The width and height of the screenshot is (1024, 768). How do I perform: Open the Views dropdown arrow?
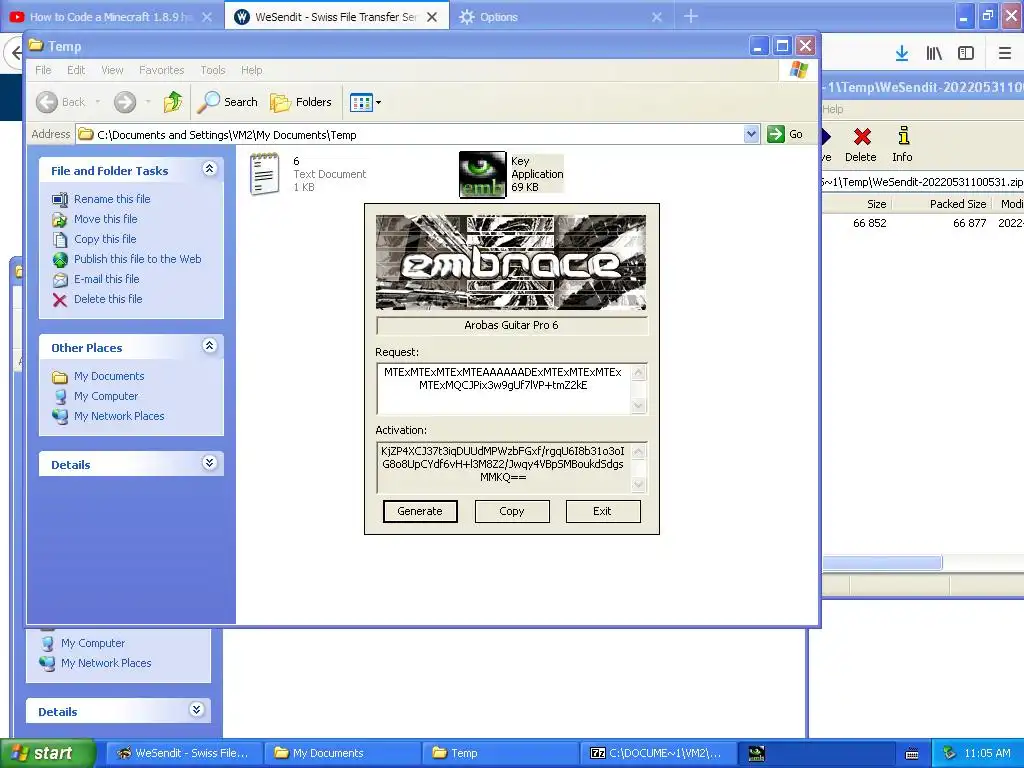pos(378,103)
